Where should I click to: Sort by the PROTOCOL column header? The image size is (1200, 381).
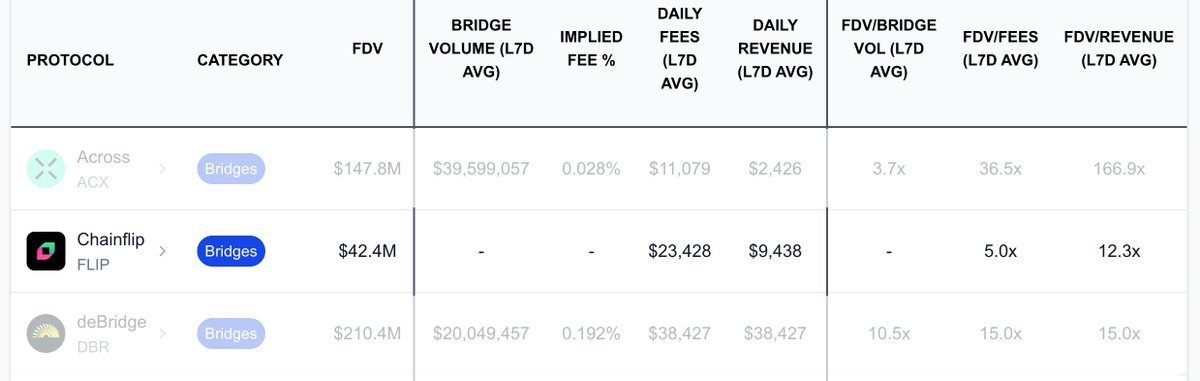tap(70, 60)
